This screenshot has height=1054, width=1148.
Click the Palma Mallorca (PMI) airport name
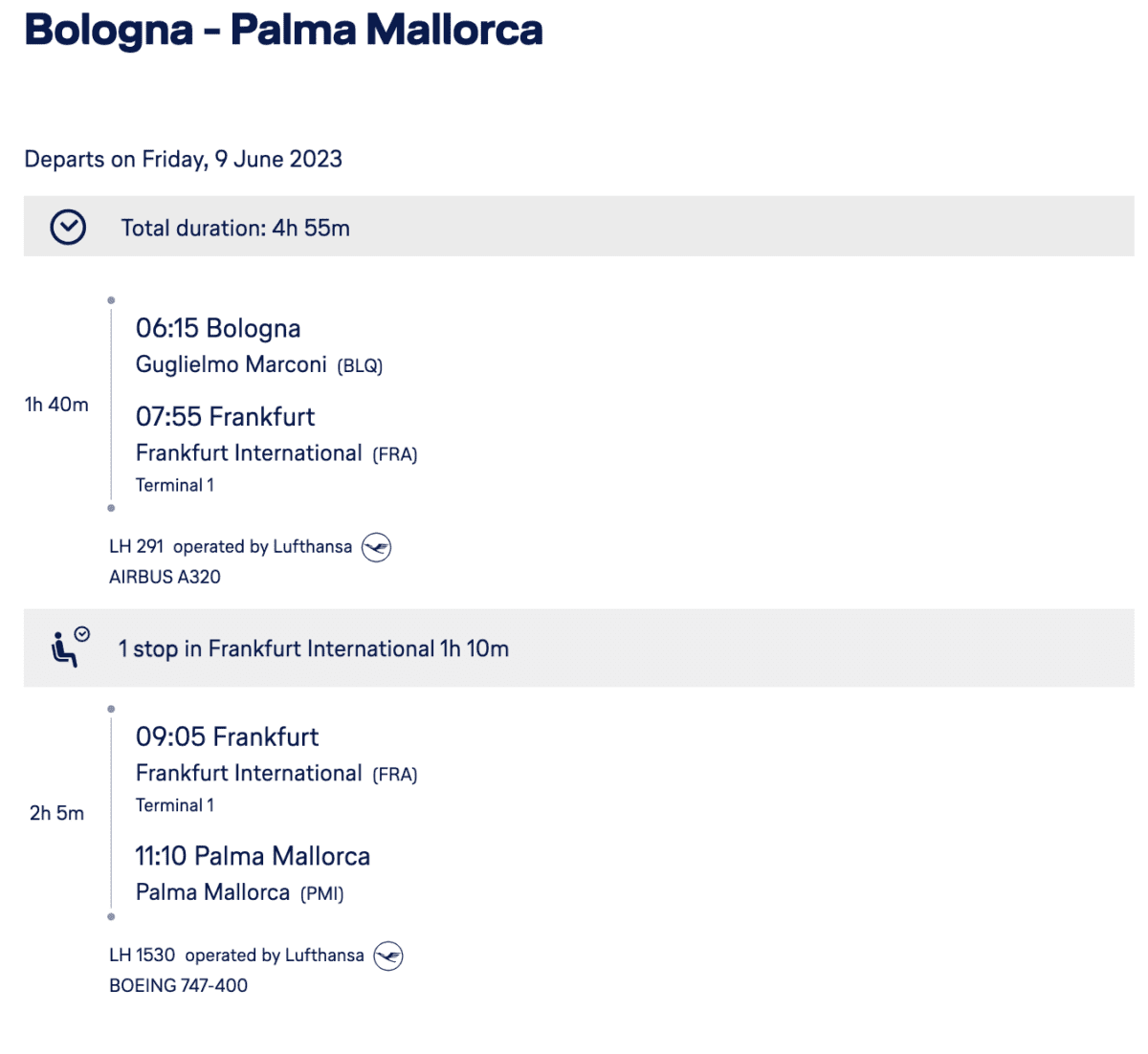tap(240, 892)
